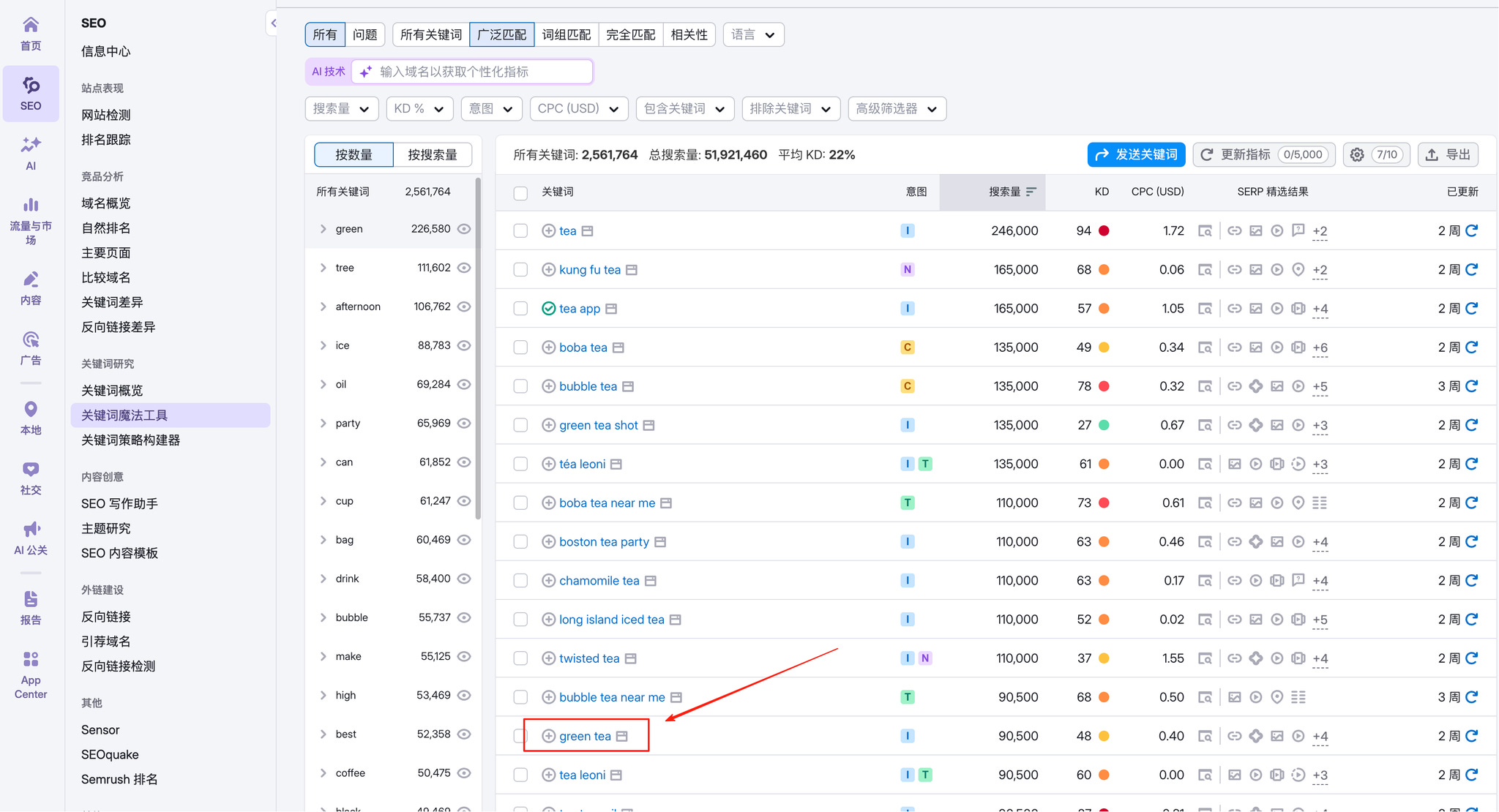Click the add icon next to bubble tea keyword
This screenshot has height=812, width=1499.
click(548, 386)
